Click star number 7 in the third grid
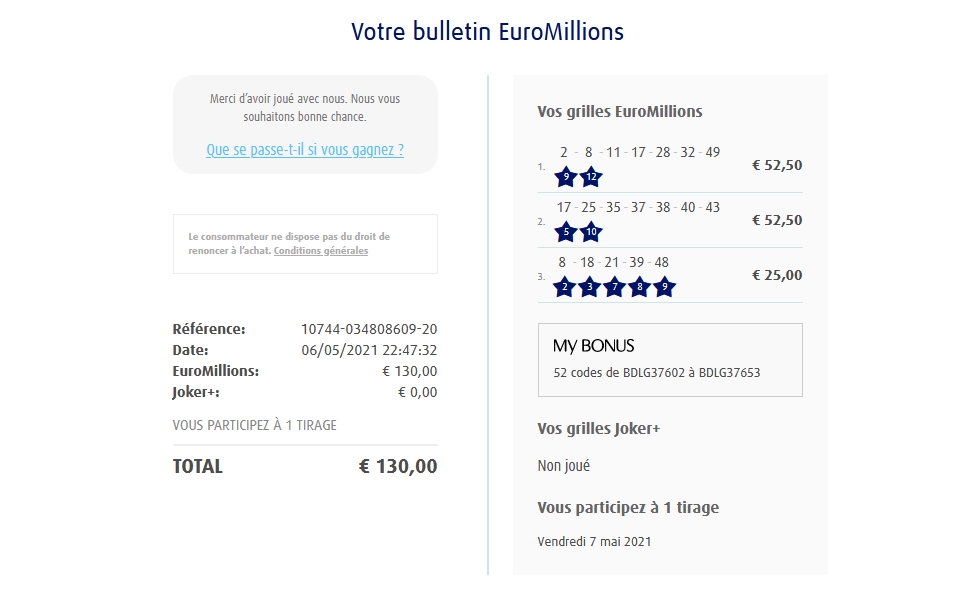 coord(616,287)
